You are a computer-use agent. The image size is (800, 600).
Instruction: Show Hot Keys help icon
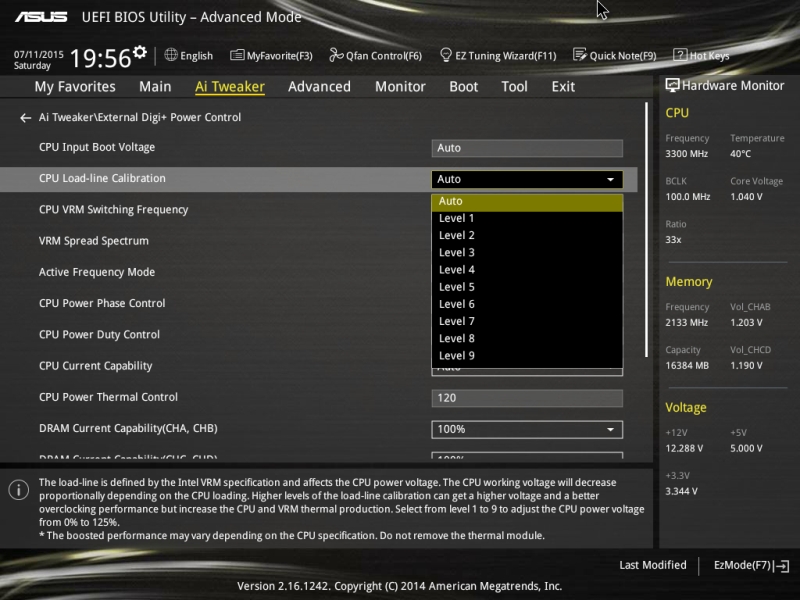coord(680,55)
